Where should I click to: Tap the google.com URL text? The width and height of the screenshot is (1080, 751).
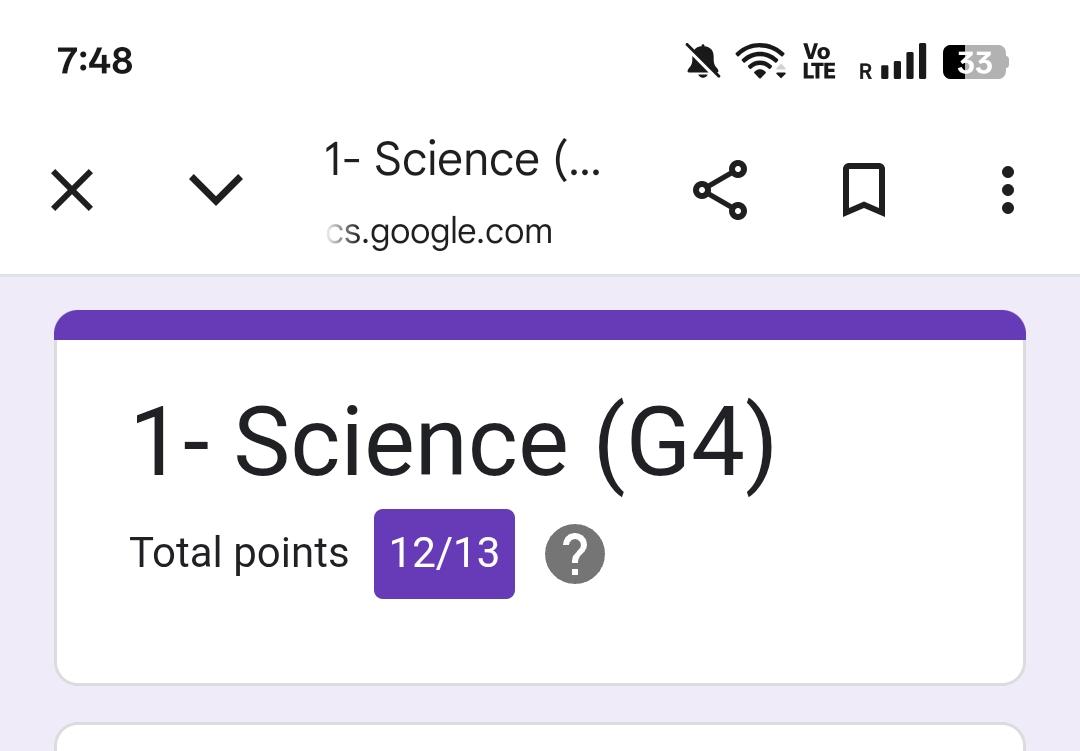440,232
